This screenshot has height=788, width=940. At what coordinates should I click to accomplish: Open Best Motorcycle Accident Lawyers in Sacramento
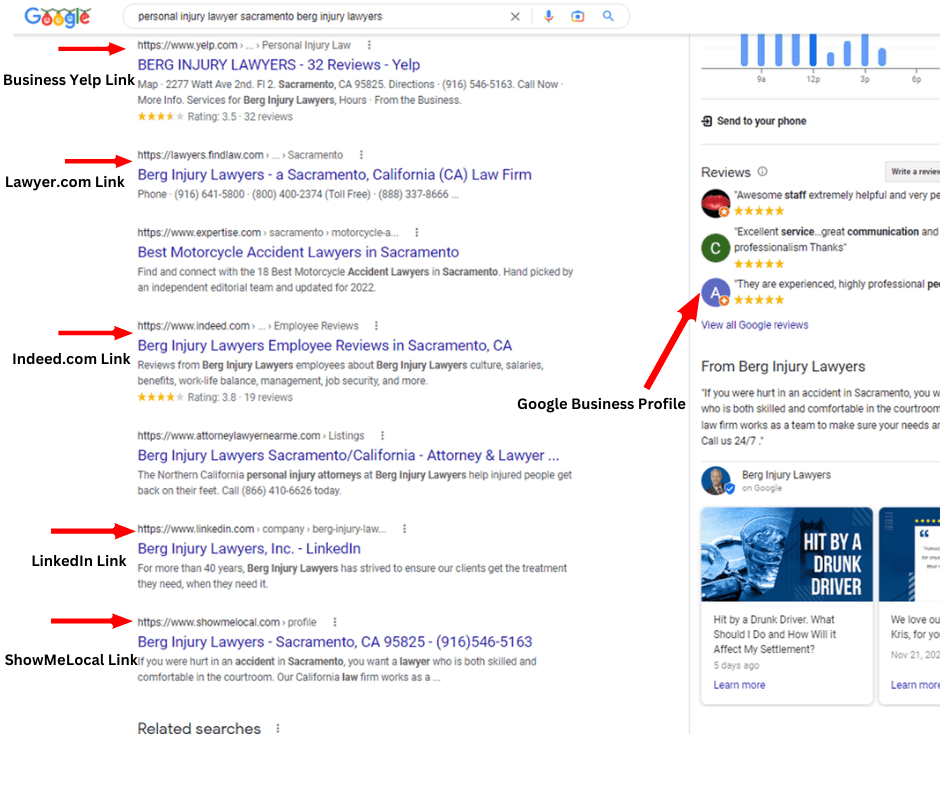click(298, 252)
